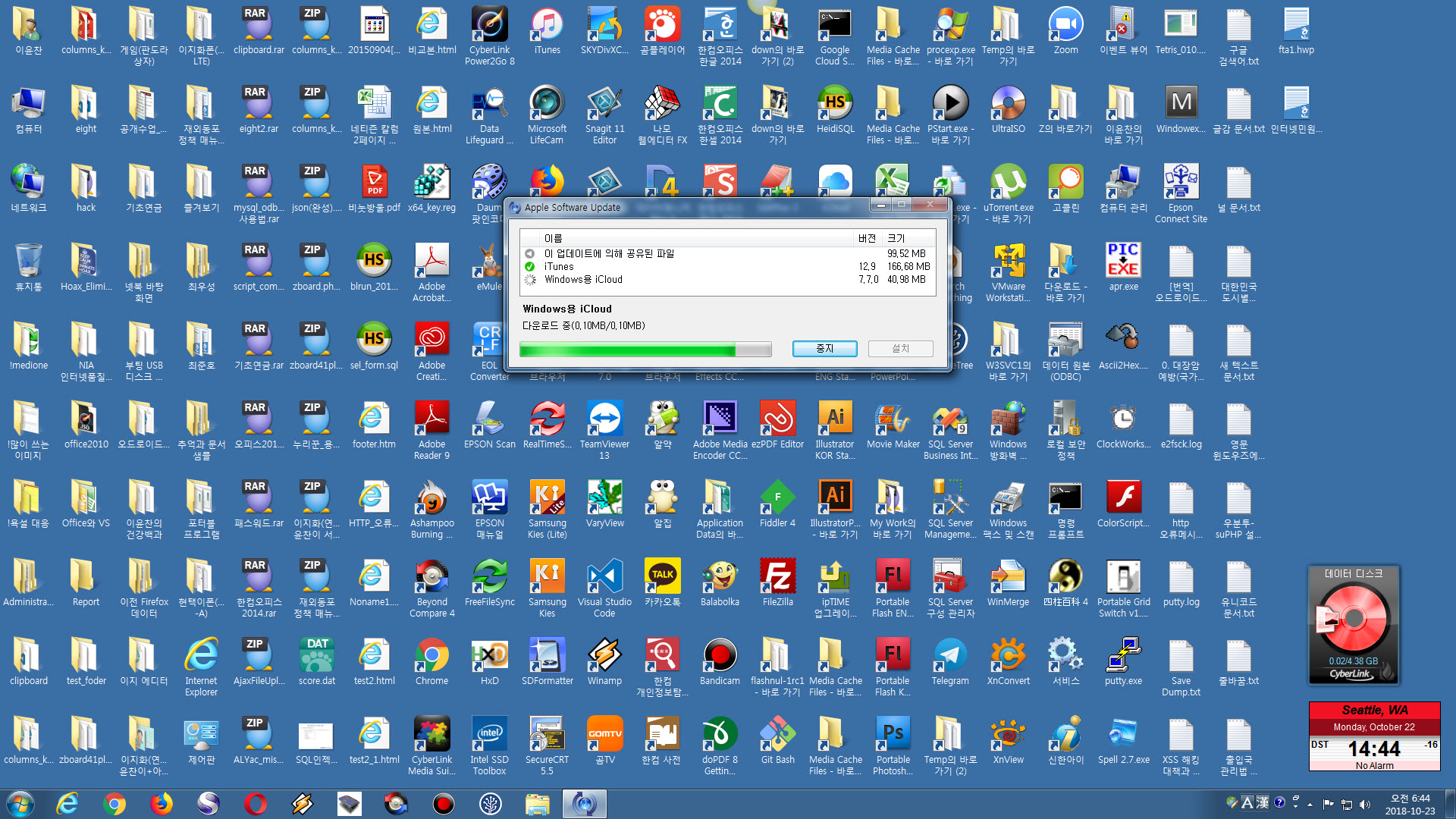Select the Windows용 iCloud row in the list
The width and height of the screenshot is (1456, 819).
tap(726, 279)
